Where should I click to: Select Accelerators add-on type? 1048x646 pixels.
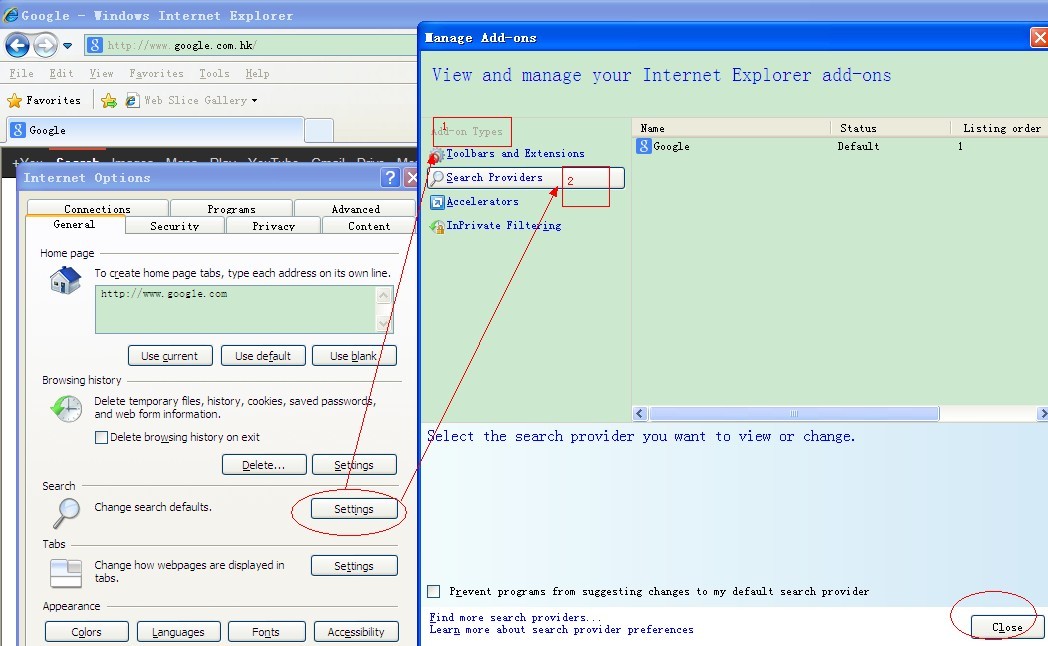pos(483,202)
